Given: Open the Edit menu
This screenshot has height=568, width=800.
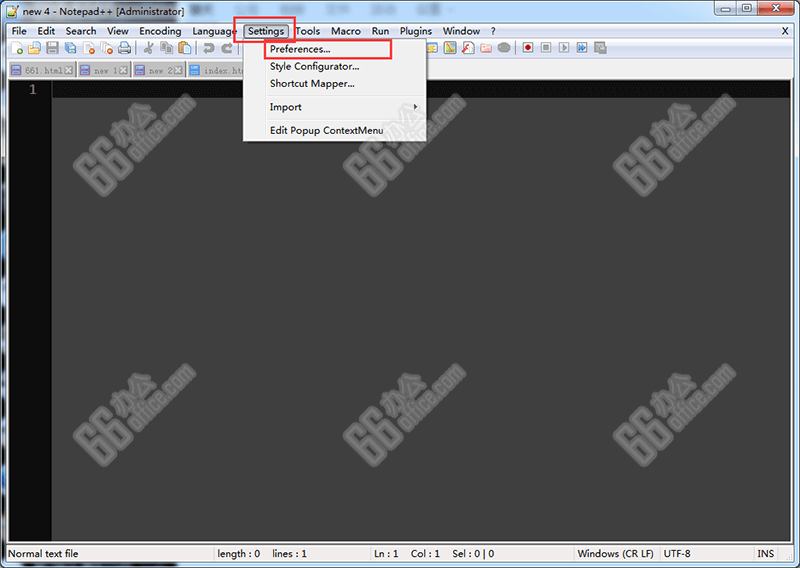Looking at the screenshot, I should point(46,31).
